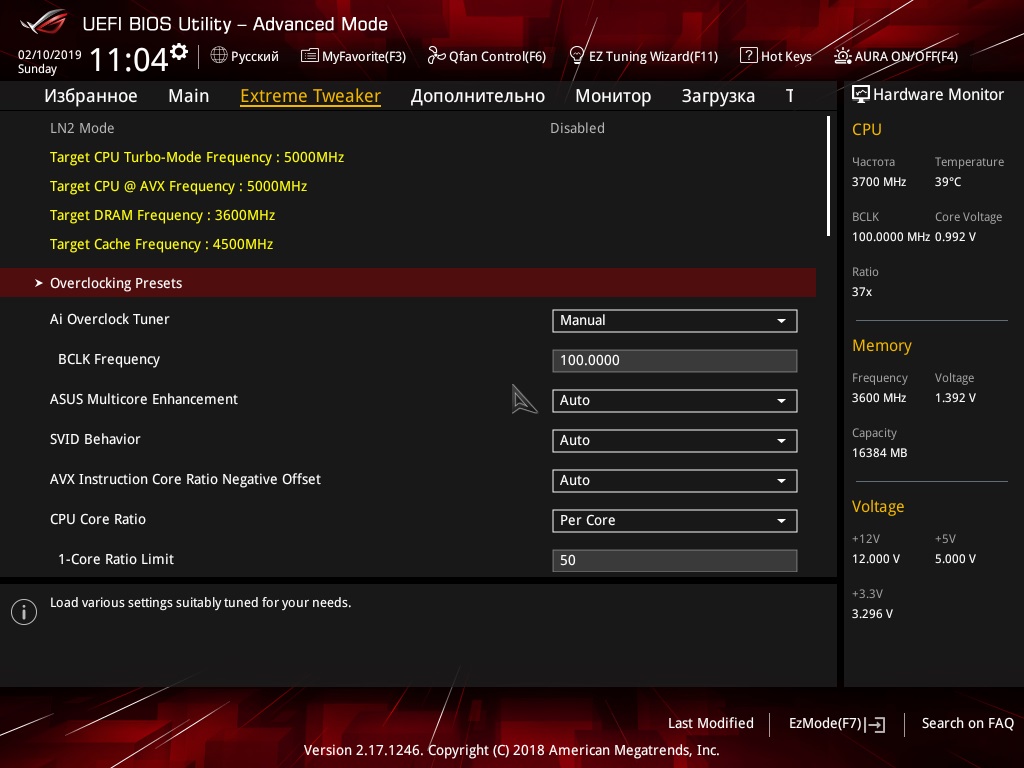Open the Hot Keys question mark icon

pos(748,56)
